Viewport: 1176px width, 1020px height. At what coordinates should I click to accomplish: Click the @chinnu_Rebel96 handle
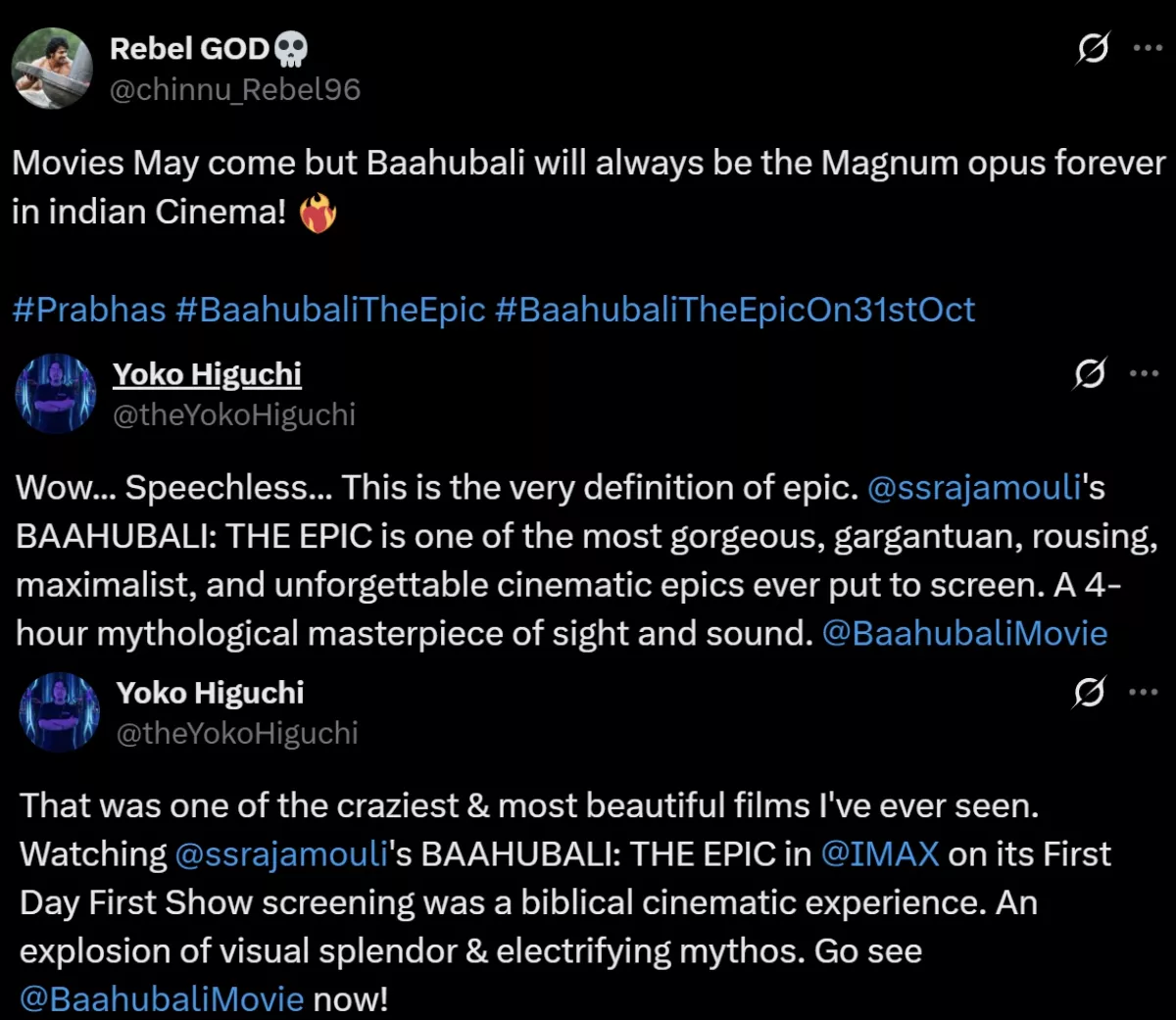tap(235, 89)
